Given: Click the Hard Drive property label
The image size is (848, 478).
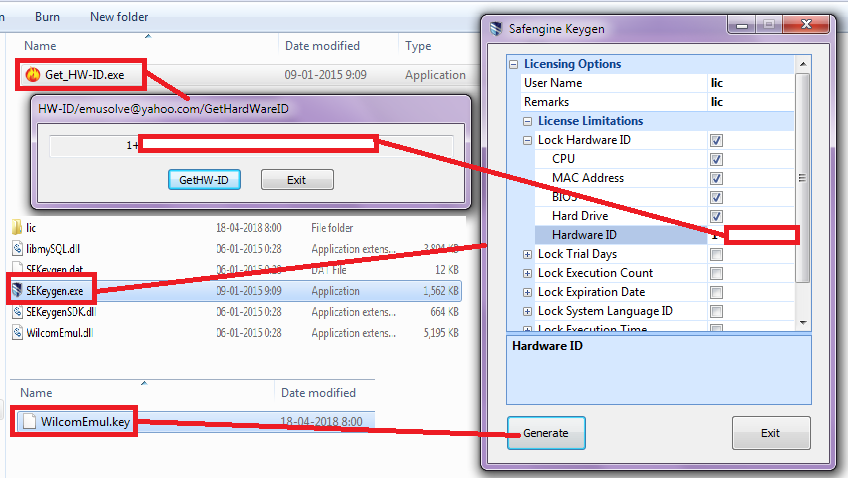Looking at the screenshot, I should pos(580,216).
